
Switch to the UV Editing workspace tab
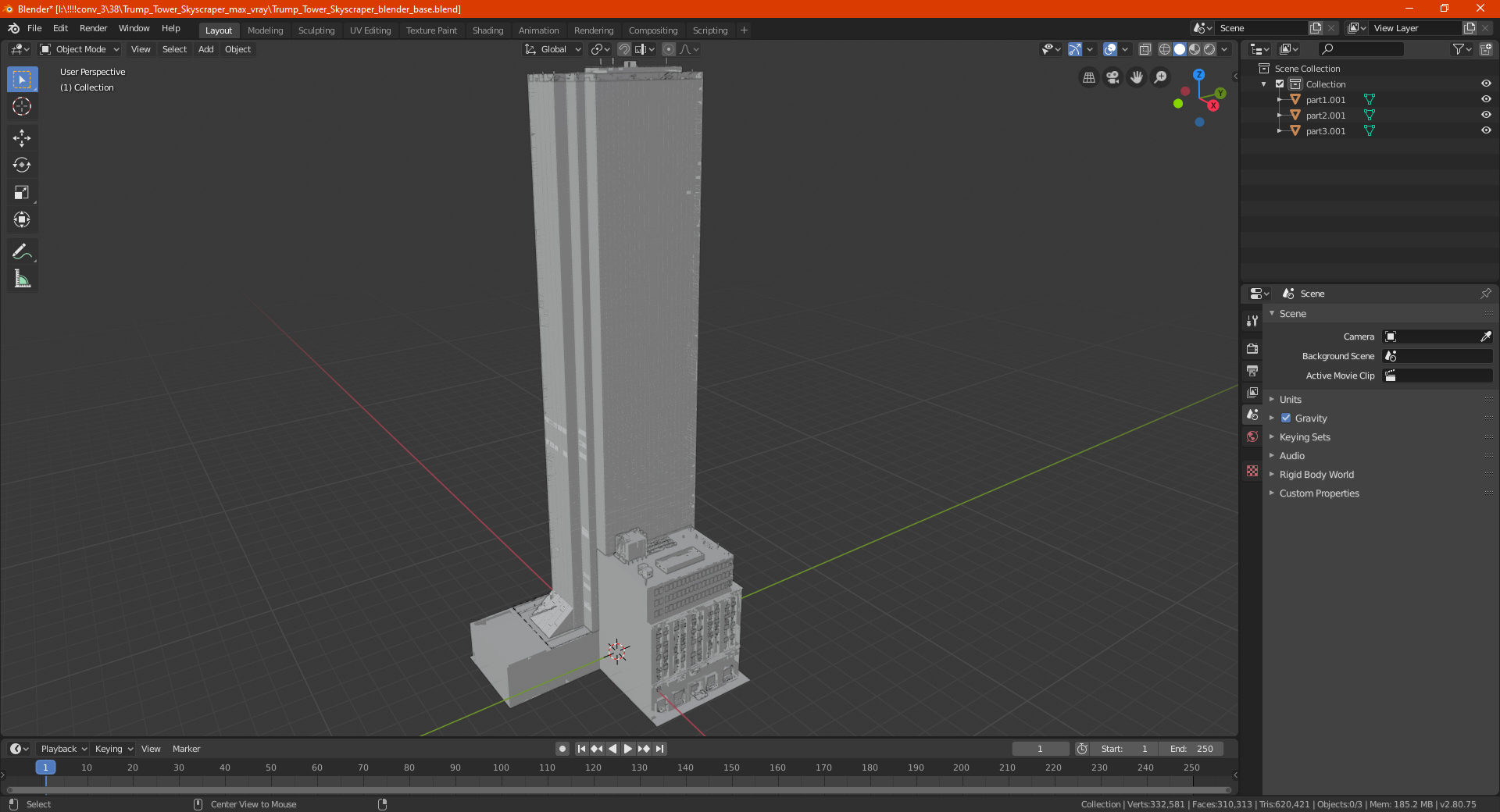370,30
